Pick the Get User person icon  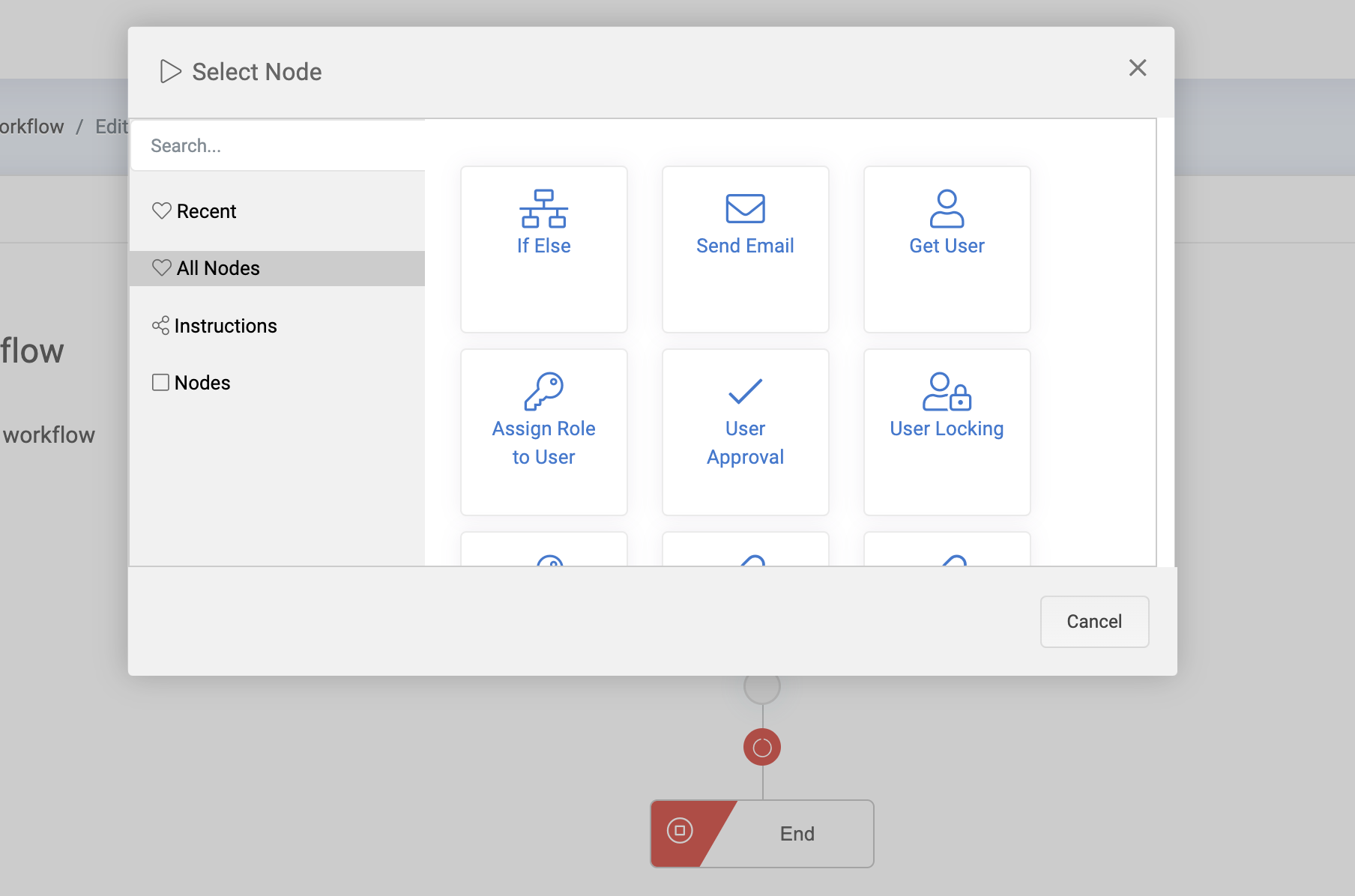[947, 208]
